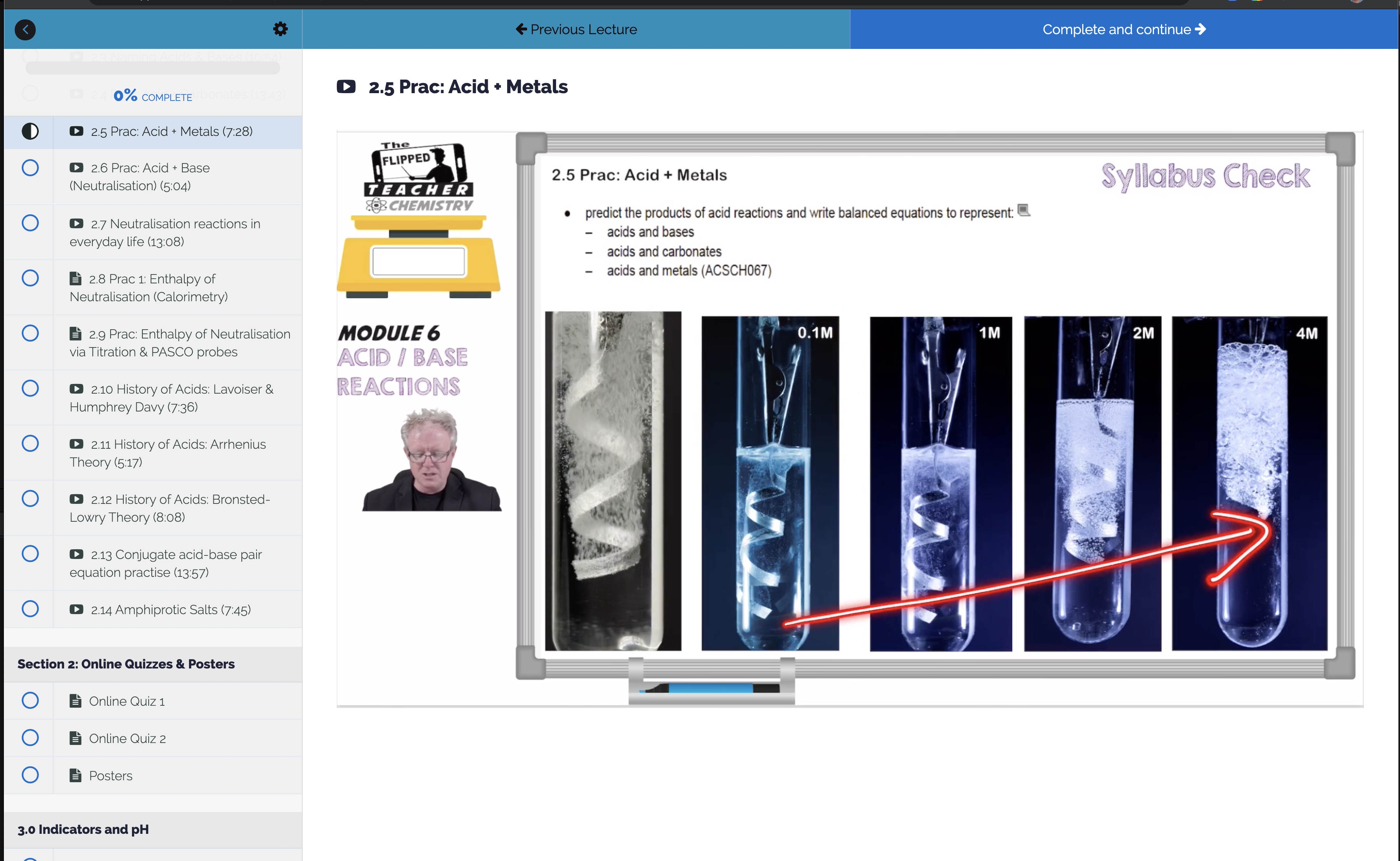Click the video icon next to lecture heading
1400x861 pixels.
346,87
